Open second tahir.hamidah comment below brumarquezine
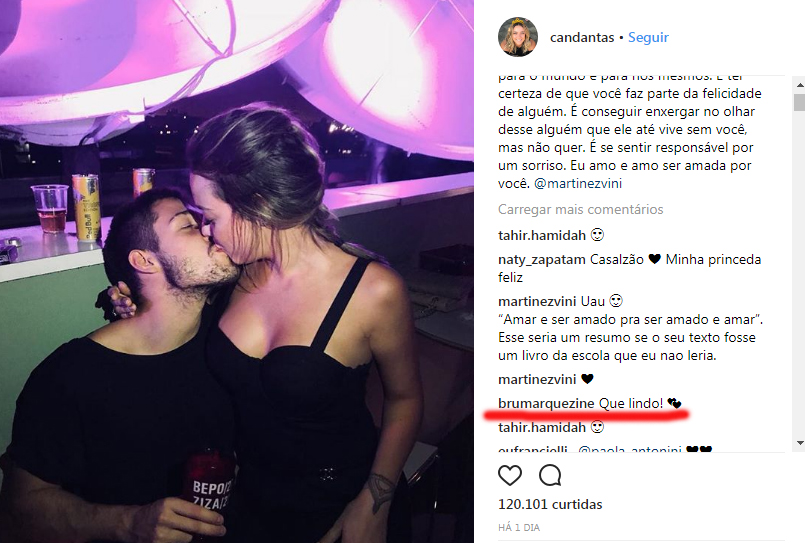Viewport: 805px width, 543px height. tap(542, 428)
